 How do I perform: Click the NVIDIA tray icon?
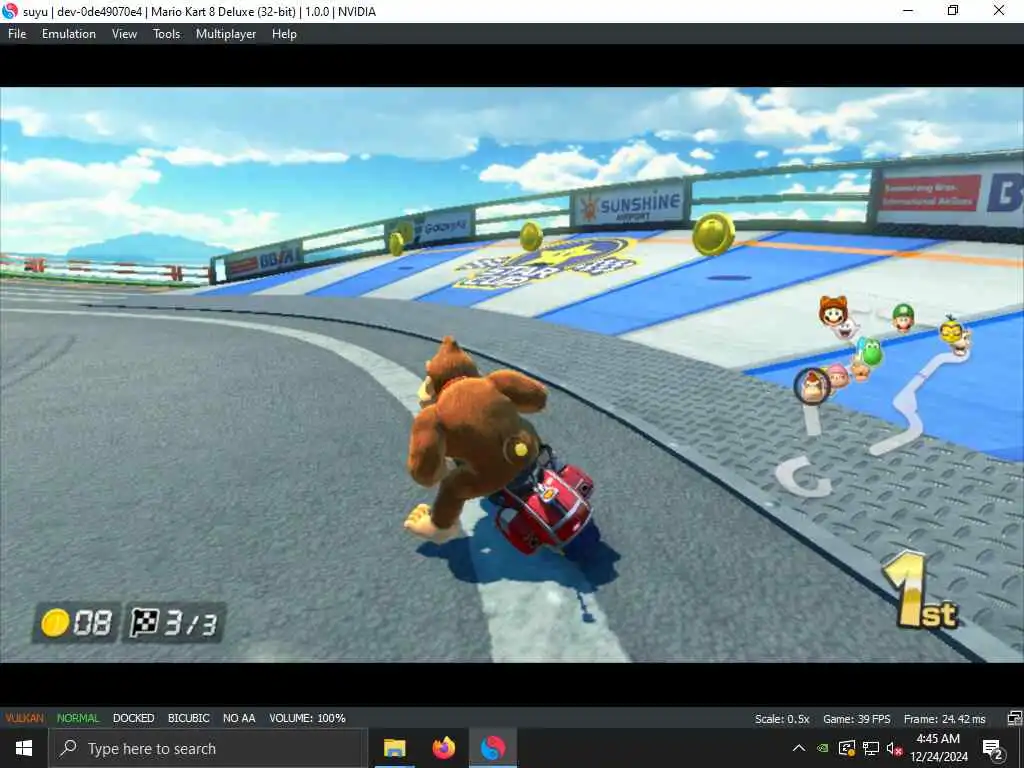[824, 748]
